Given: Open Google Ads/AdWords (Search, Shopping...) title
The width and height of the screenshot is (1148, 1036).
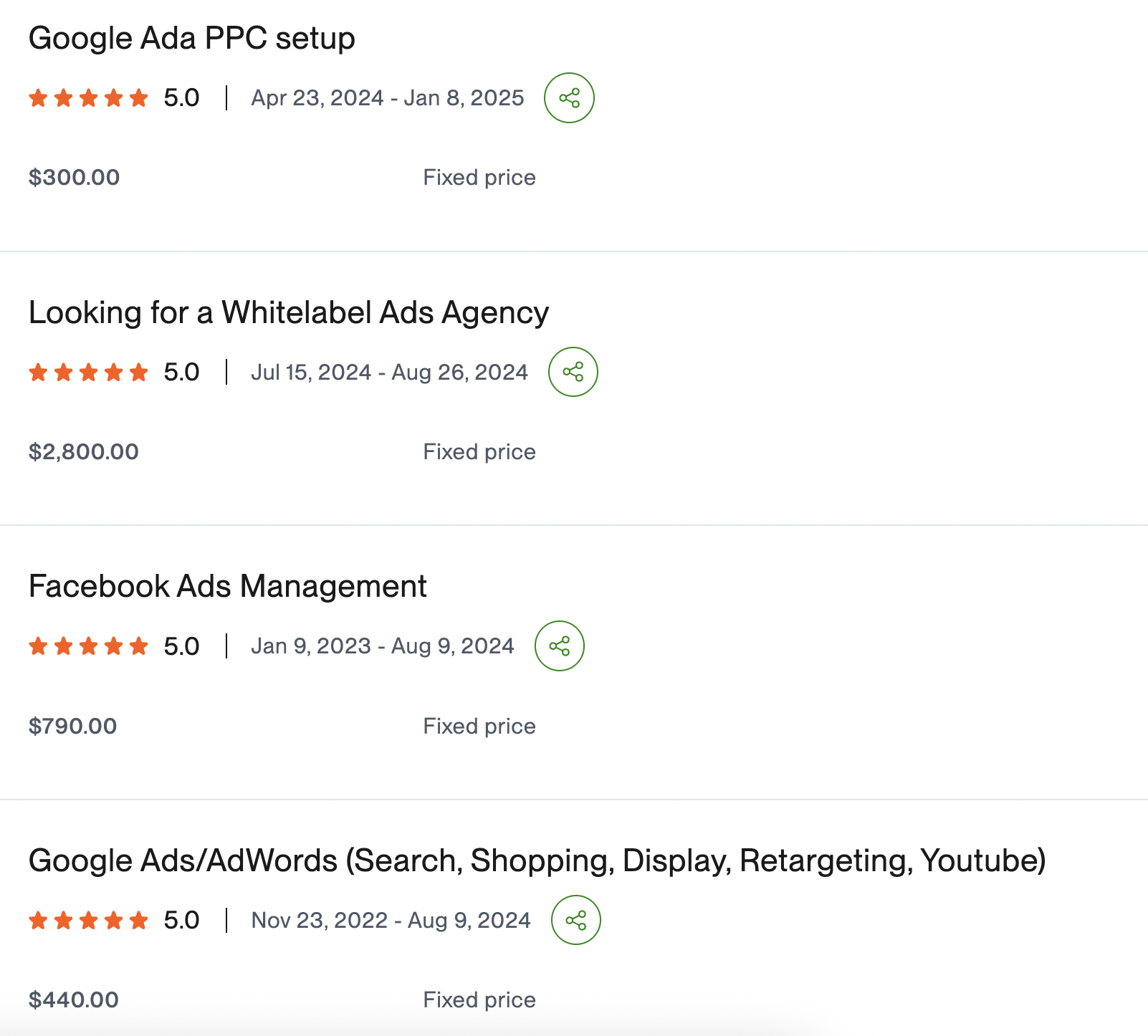Looking at the screenshot, I should click(x=537, y=860).
